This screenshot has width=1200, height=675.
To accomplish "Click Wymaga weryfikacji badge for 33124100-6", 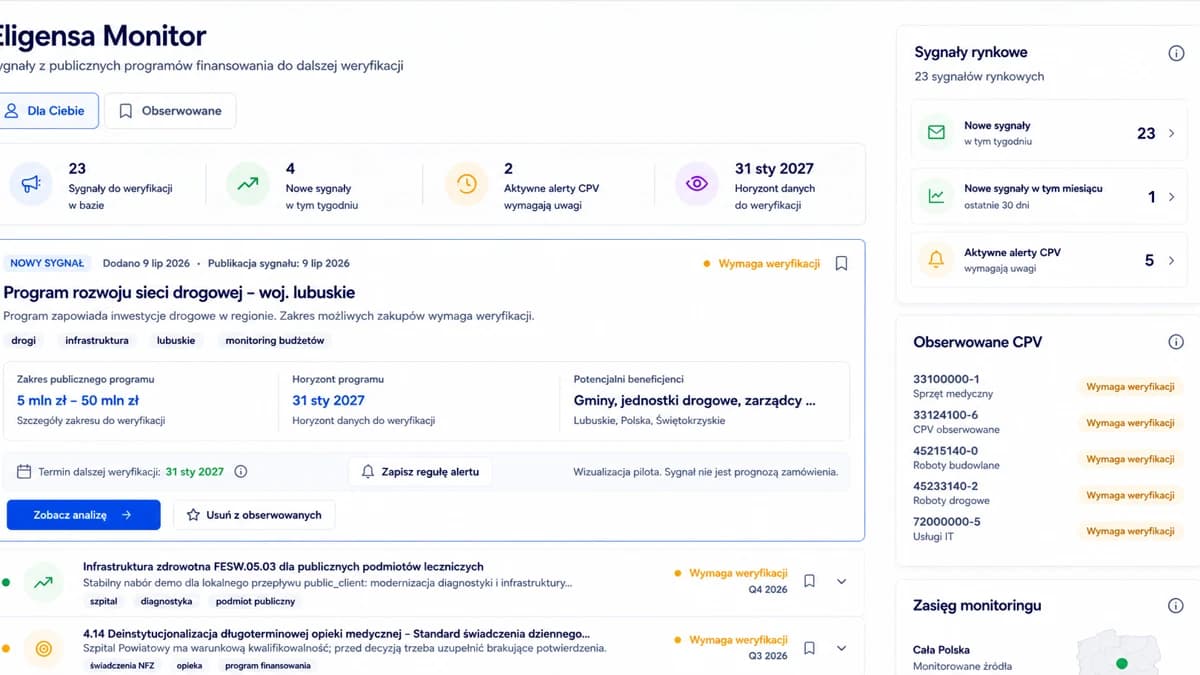I will [x=1130, y=423].
